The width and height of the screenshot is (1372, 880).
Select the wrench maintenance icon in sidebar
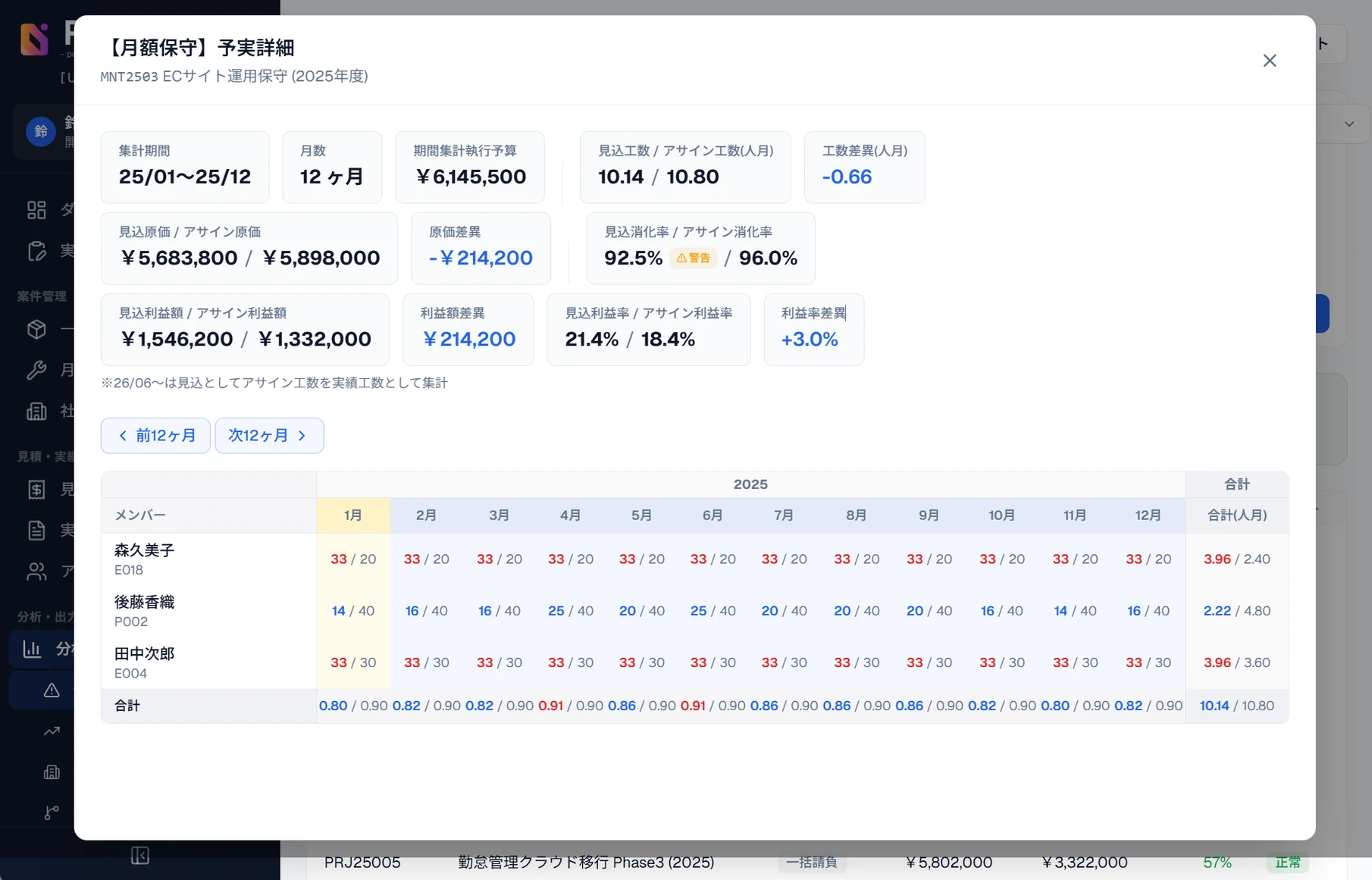pyautogui.click(x=36, y=370)
